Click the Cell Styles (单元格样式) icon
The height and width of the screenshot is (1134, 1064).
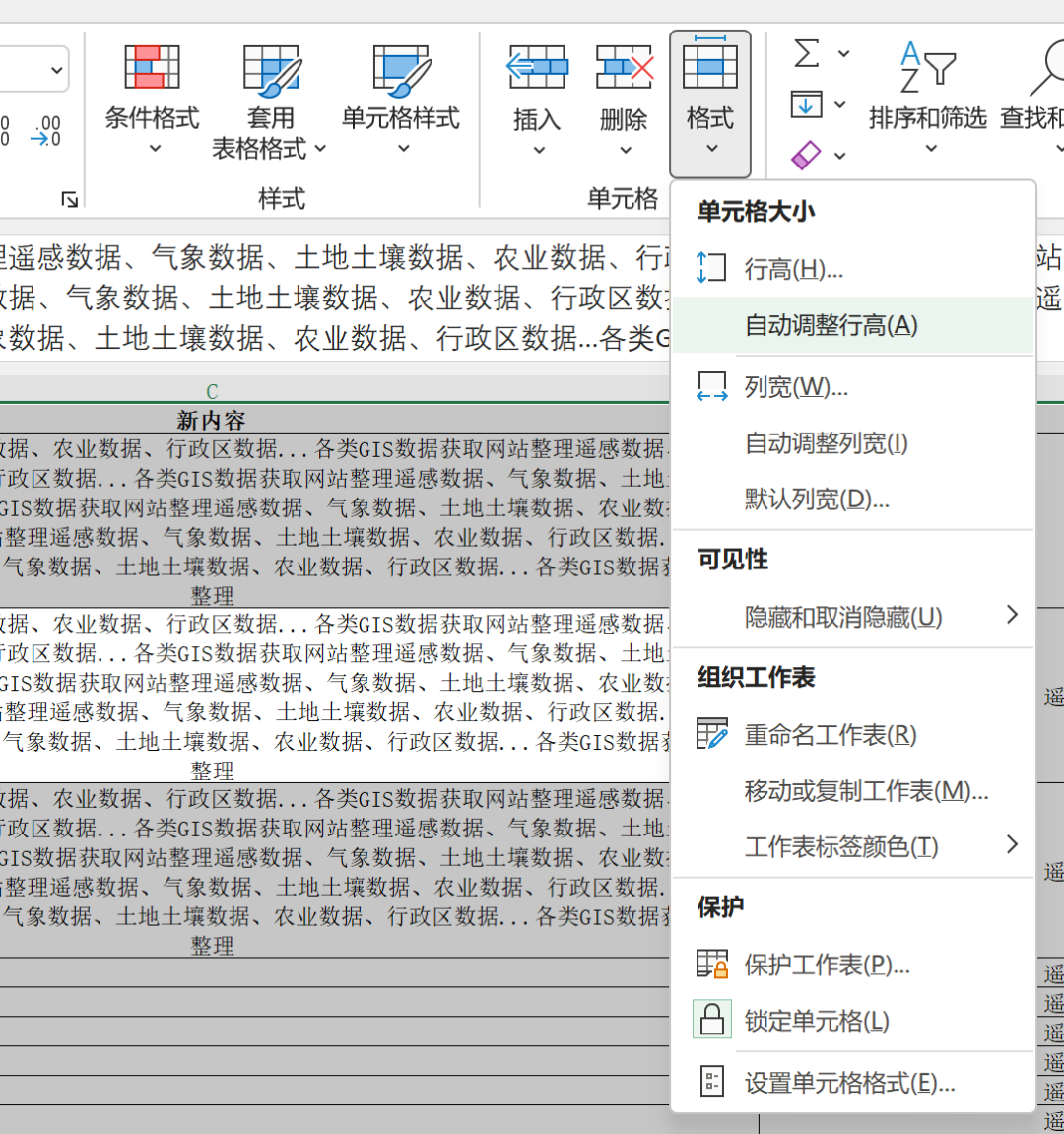click(401, 70)
